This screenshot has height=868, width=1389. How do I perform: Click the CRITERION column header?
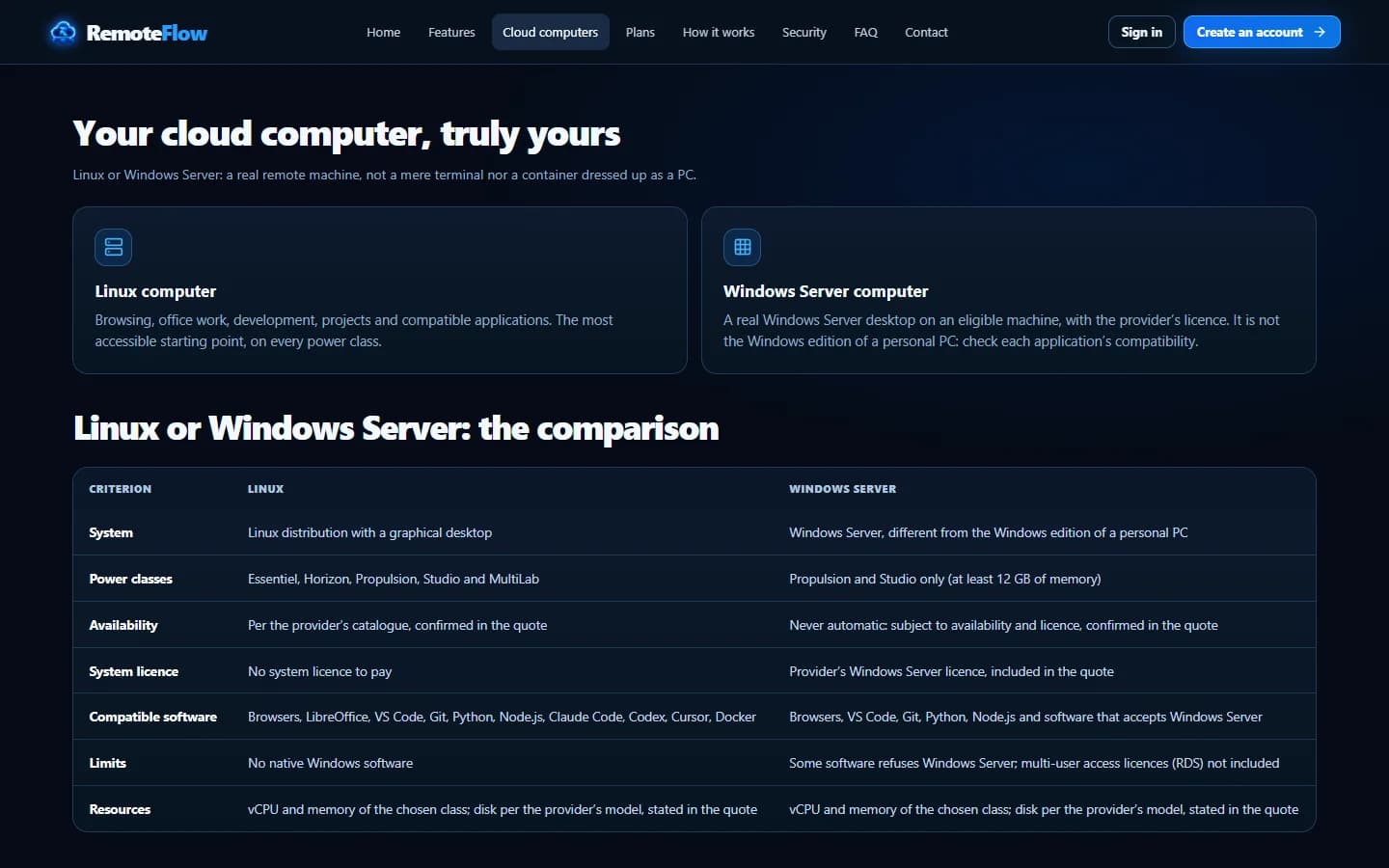[x=120, y=489]
